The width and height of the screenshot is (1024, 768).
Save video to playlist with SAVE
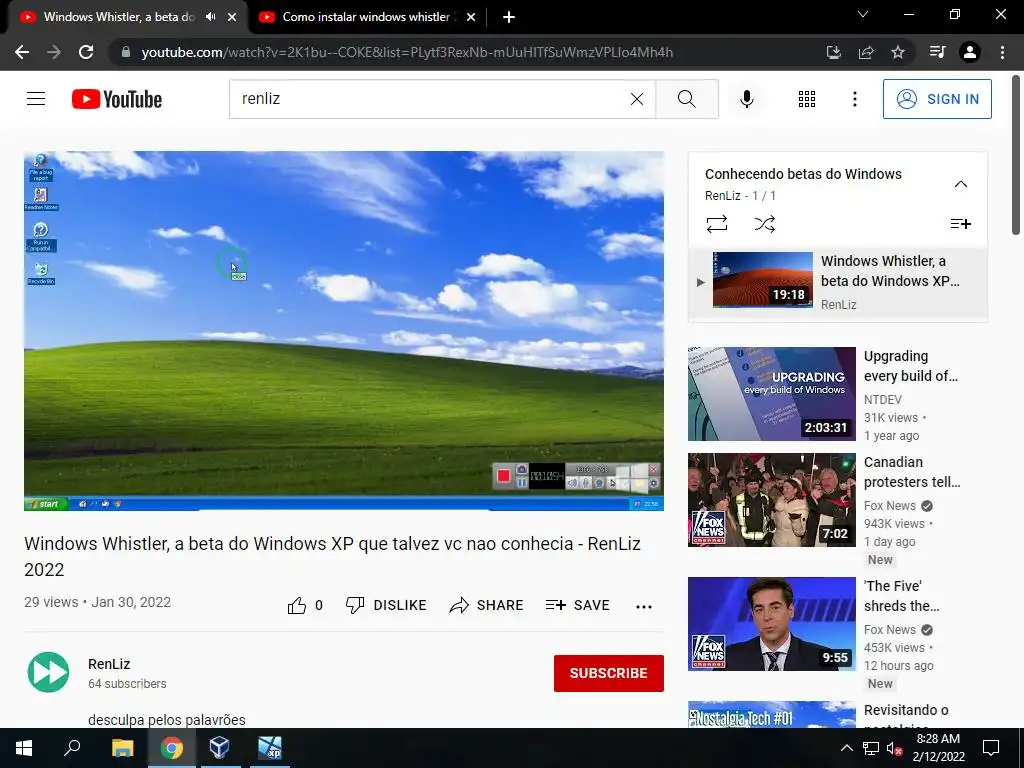(577, 605)
